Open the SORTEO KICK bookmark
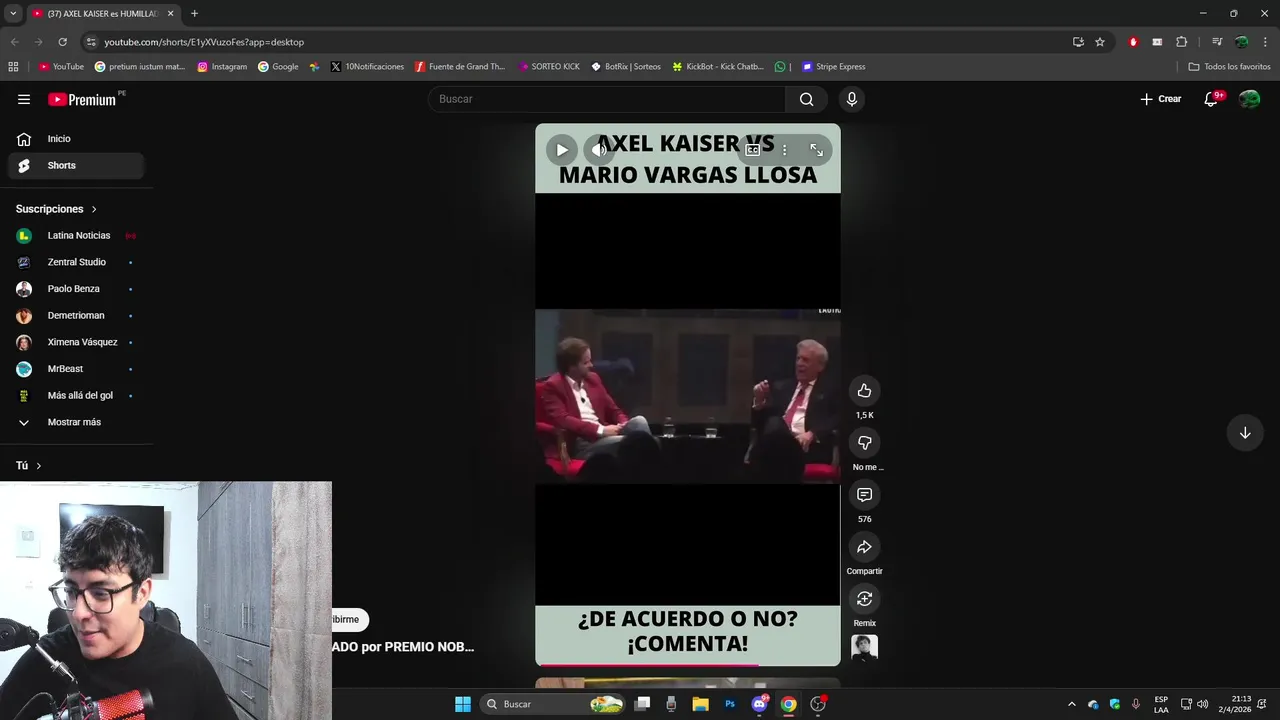Viewport: 1280px width, 720px height. [549, 67]
